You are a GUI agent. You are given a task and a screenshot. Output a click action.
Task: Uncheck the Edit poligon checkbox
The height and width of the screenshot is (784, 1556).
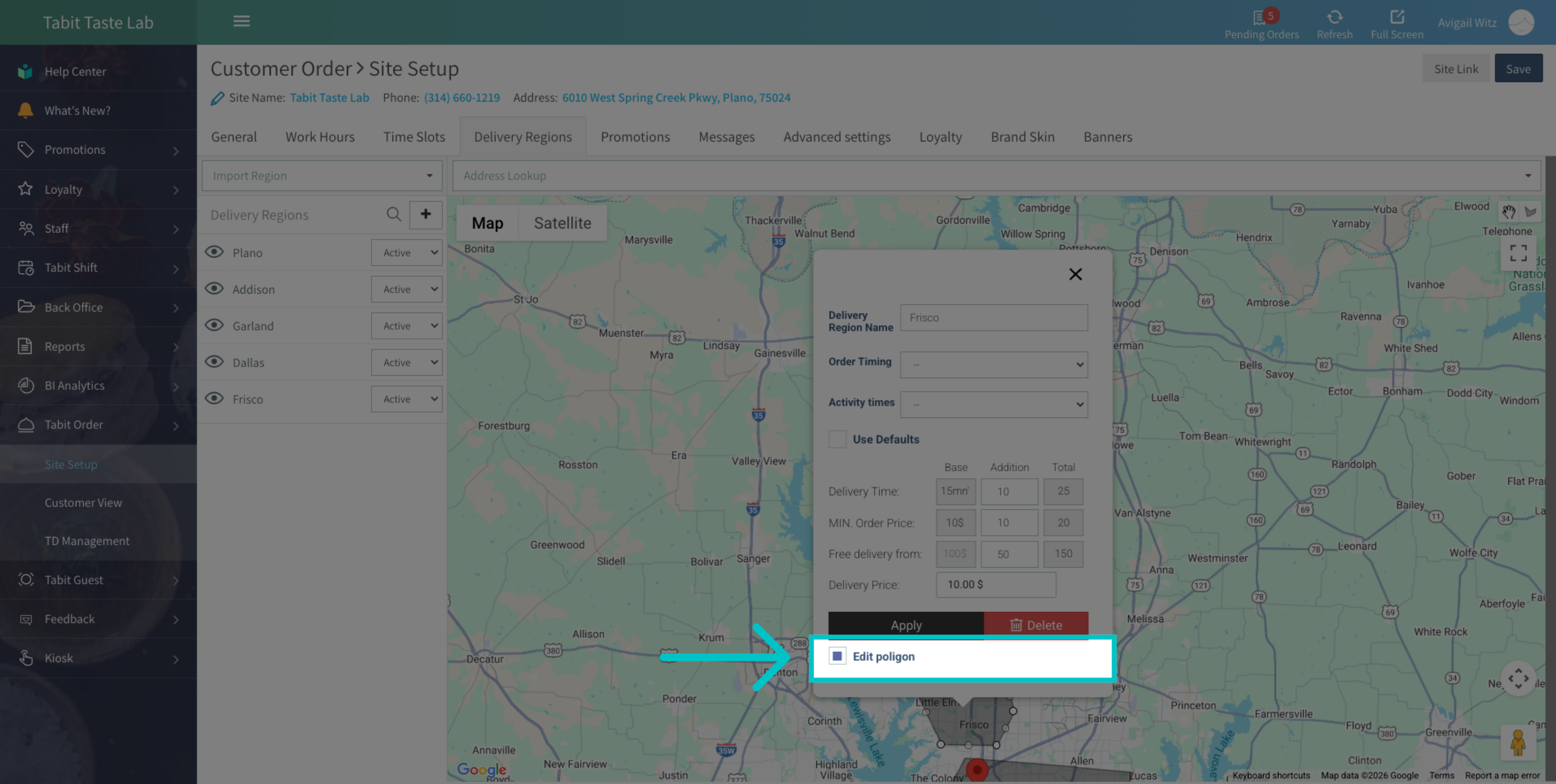coord(837,656)
